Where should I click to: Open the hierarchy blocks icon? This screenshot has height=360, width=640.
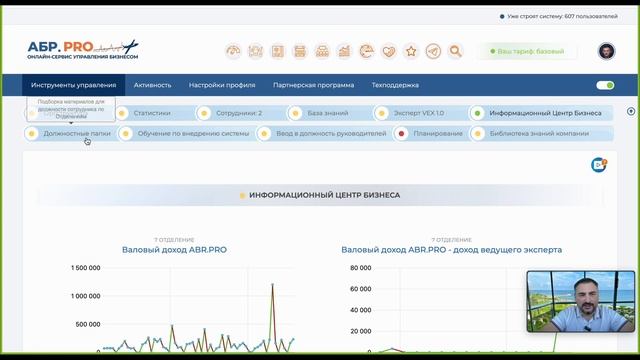tap(322, 51)
